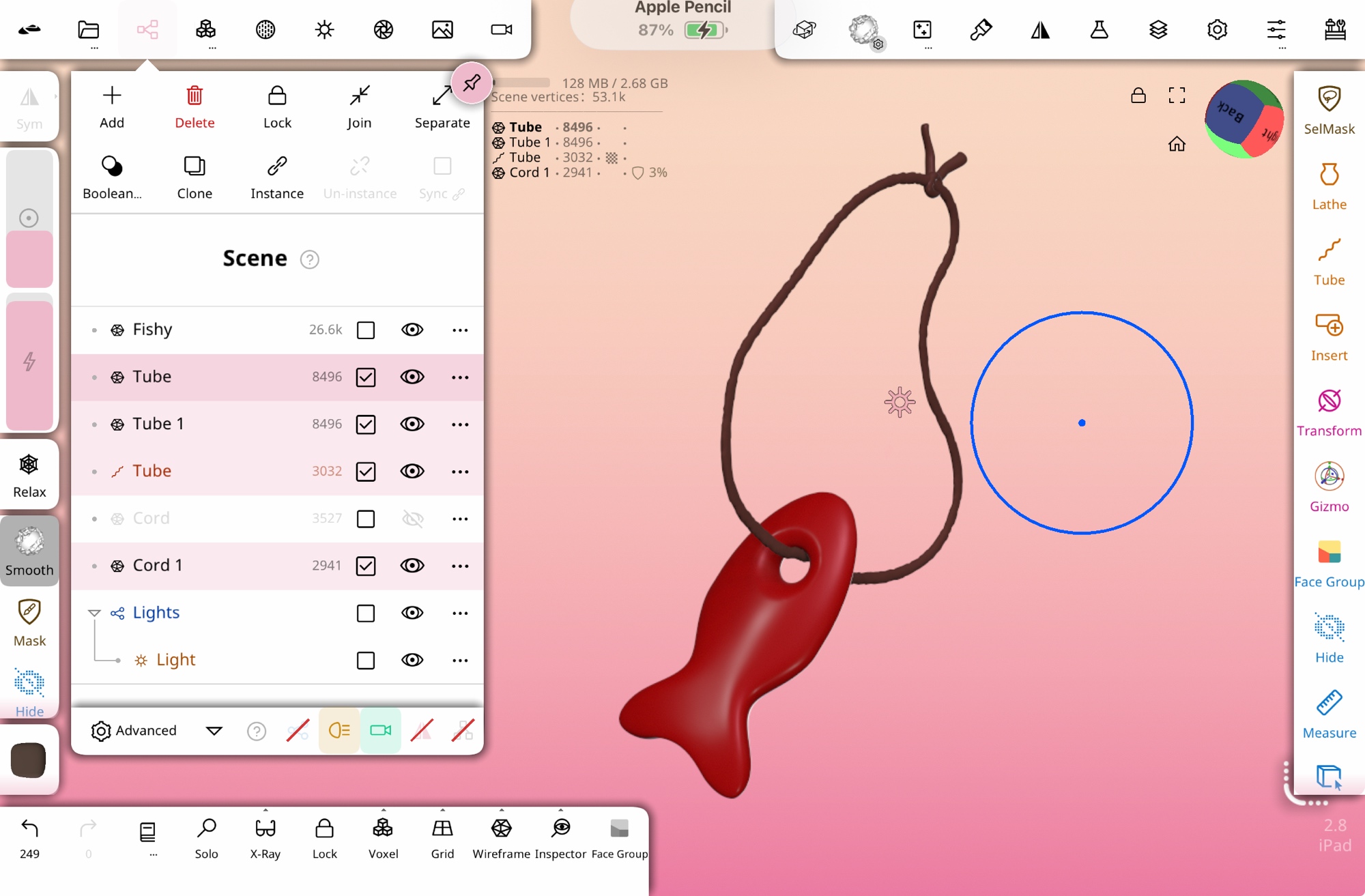Open the brown material color swatch
This screenshot has height=896, width=1365.
29,760
